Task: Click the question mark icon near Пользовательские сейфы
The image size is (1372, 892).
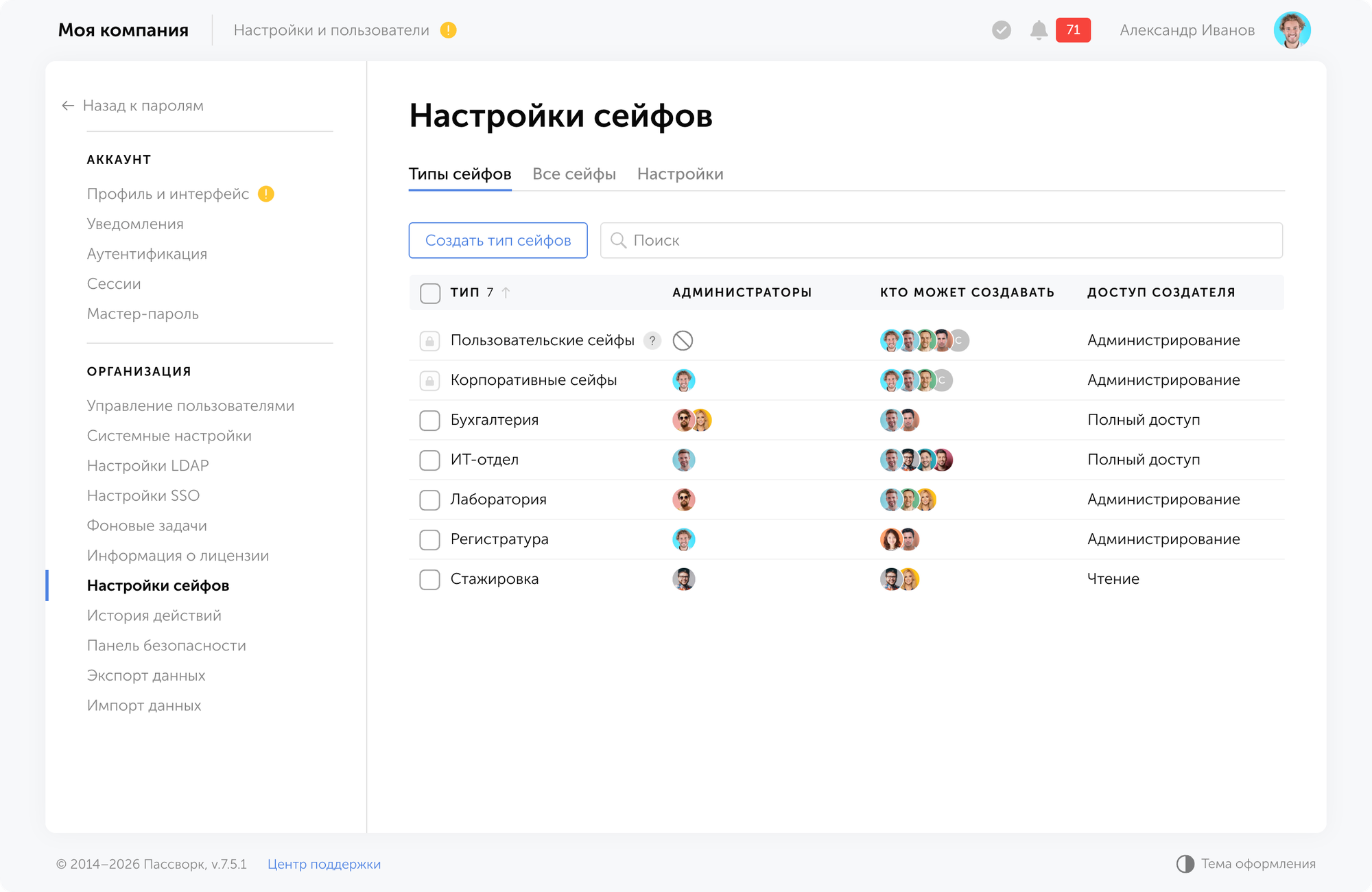Action: tap(652, 340)
